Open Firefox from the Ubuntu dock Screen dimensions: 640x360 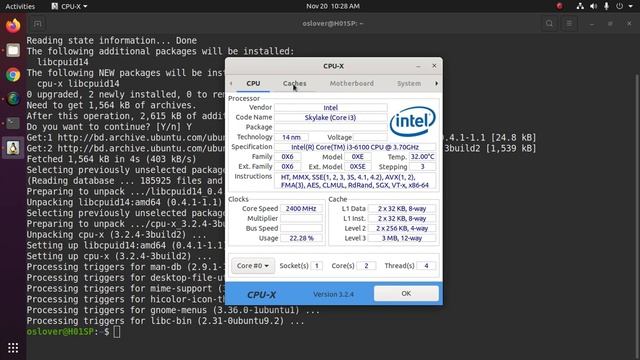[13, 25]
